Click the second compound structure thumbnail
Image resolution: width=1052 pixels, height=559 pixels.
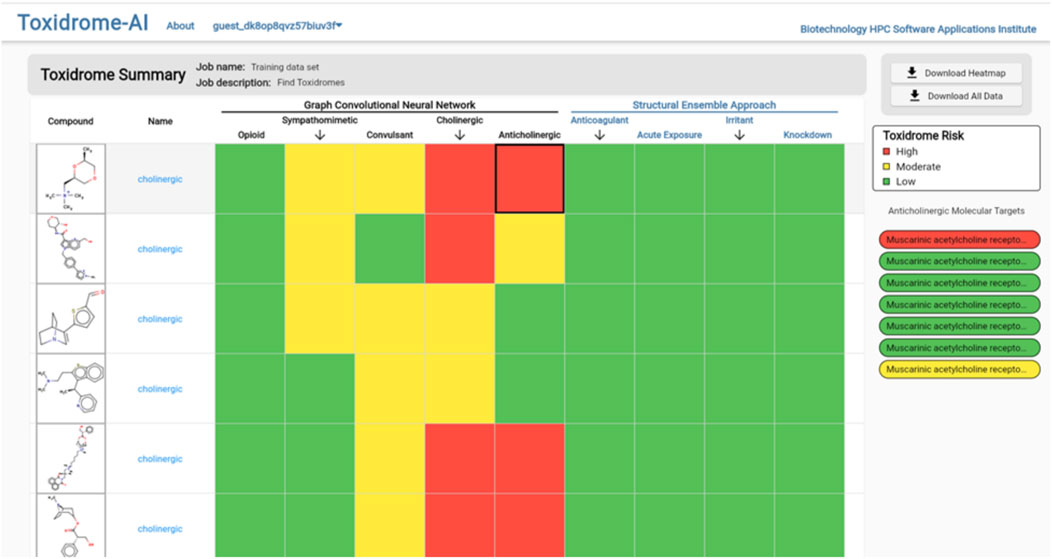71,249
